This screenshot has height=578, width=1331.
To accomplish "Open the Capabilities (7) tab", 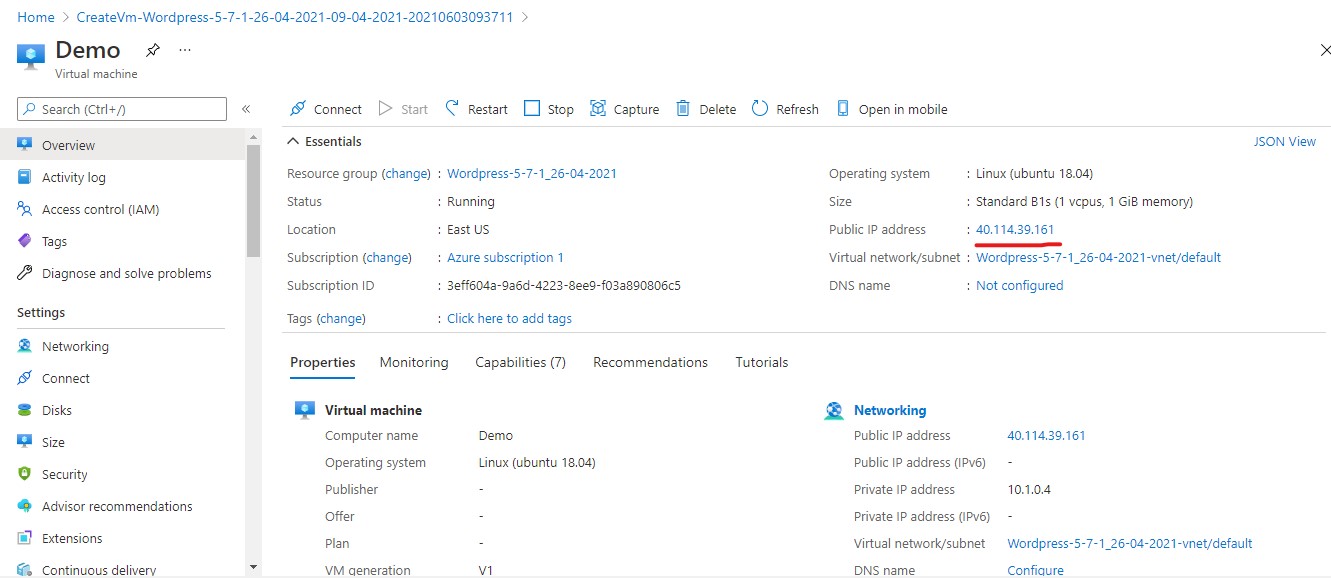I will point(520,362).
